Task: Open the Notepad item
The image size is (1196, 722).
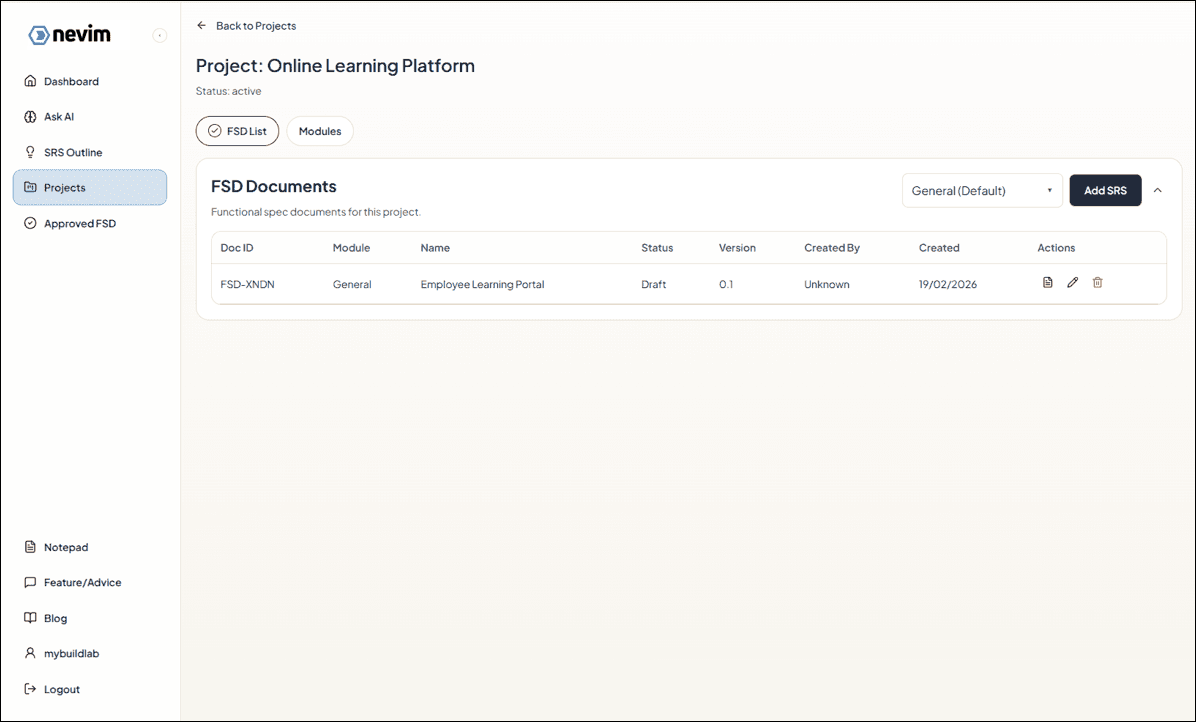Action: click(x=65, y=547)
